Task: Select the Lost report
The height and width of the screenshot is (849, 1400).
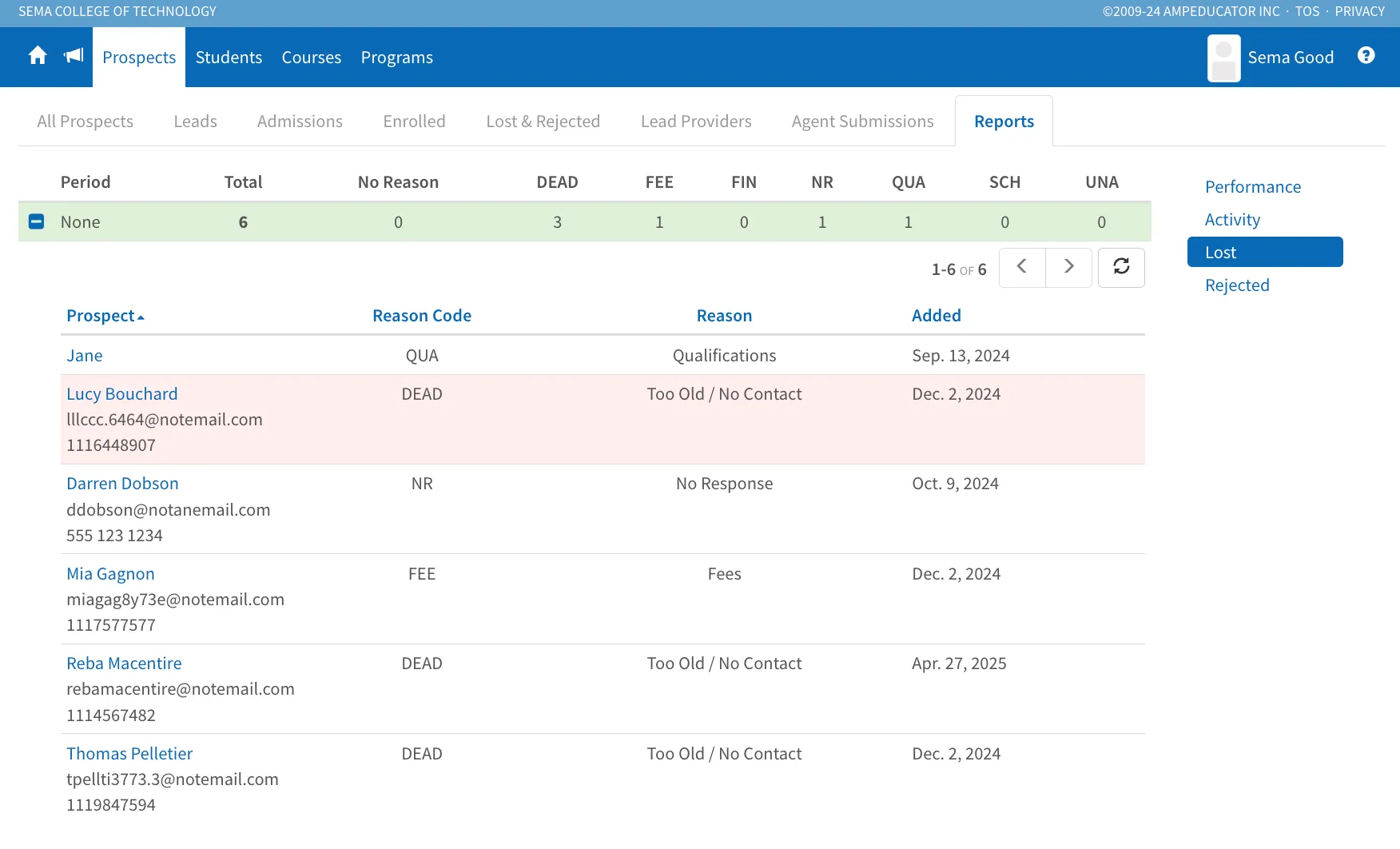Action: point(1265,252)
